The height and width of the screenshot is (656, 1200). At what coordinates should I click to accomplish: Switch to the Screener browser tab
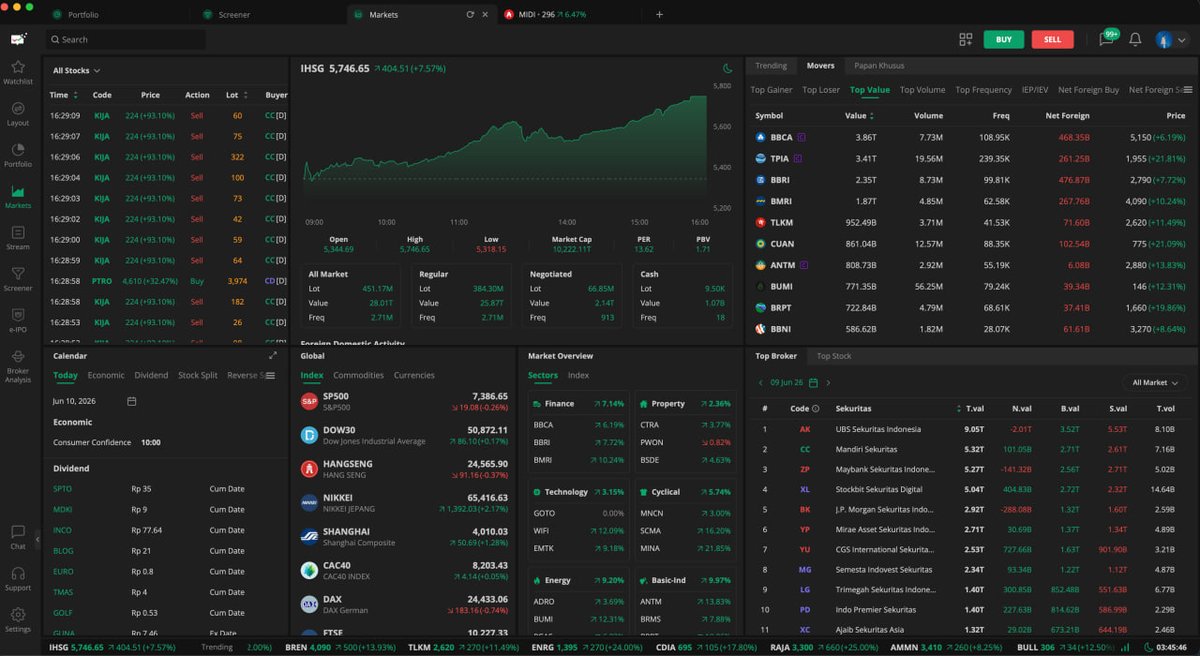point(234,15)
